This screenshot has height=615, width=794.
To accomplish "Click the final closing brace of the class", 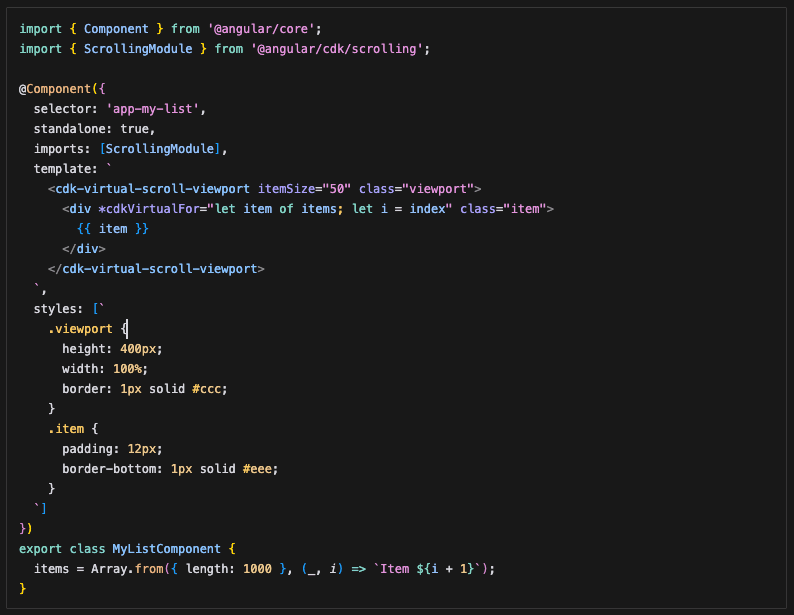I will coord(22,589).
